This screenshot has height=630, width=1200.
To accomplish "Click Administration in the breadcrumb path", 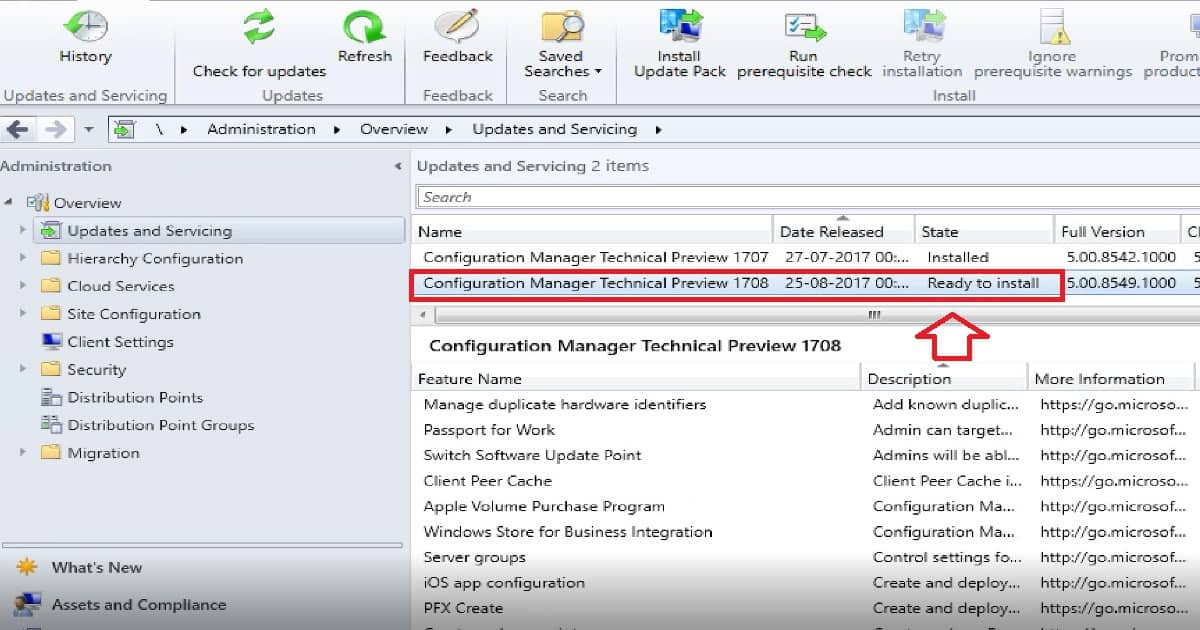I will [261, 129].
